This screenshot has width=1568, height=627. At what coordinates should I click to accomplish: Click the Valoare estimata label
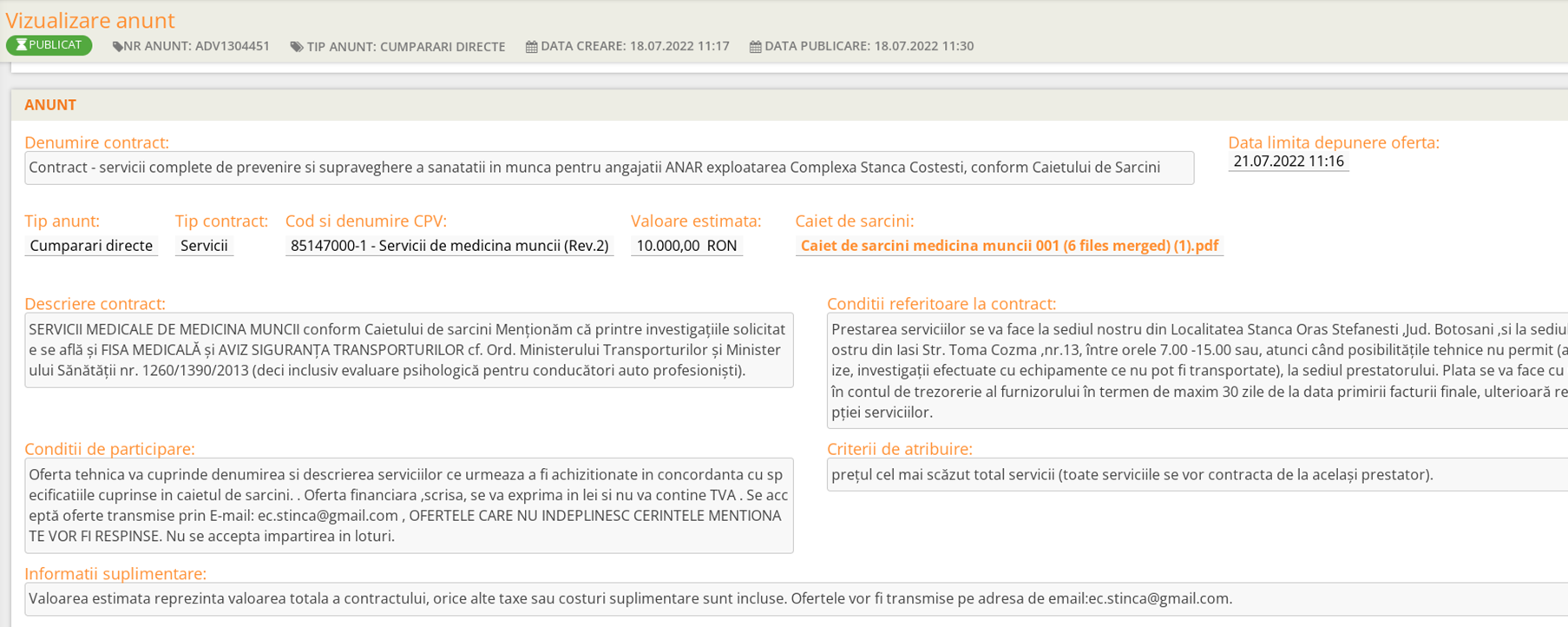[x=696, y=221]
